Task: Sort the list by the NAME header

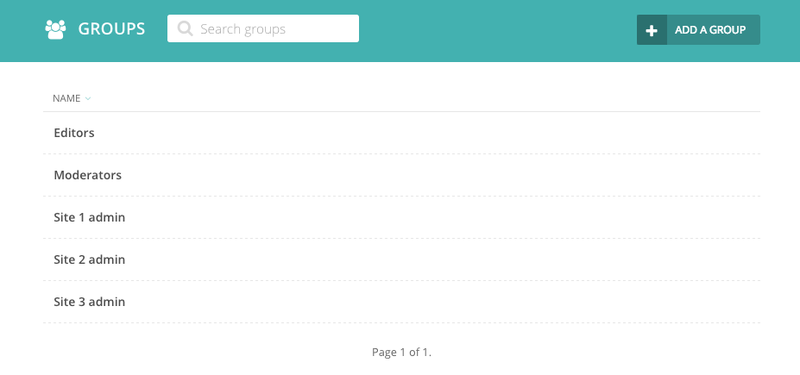Action: coord(66,98)
